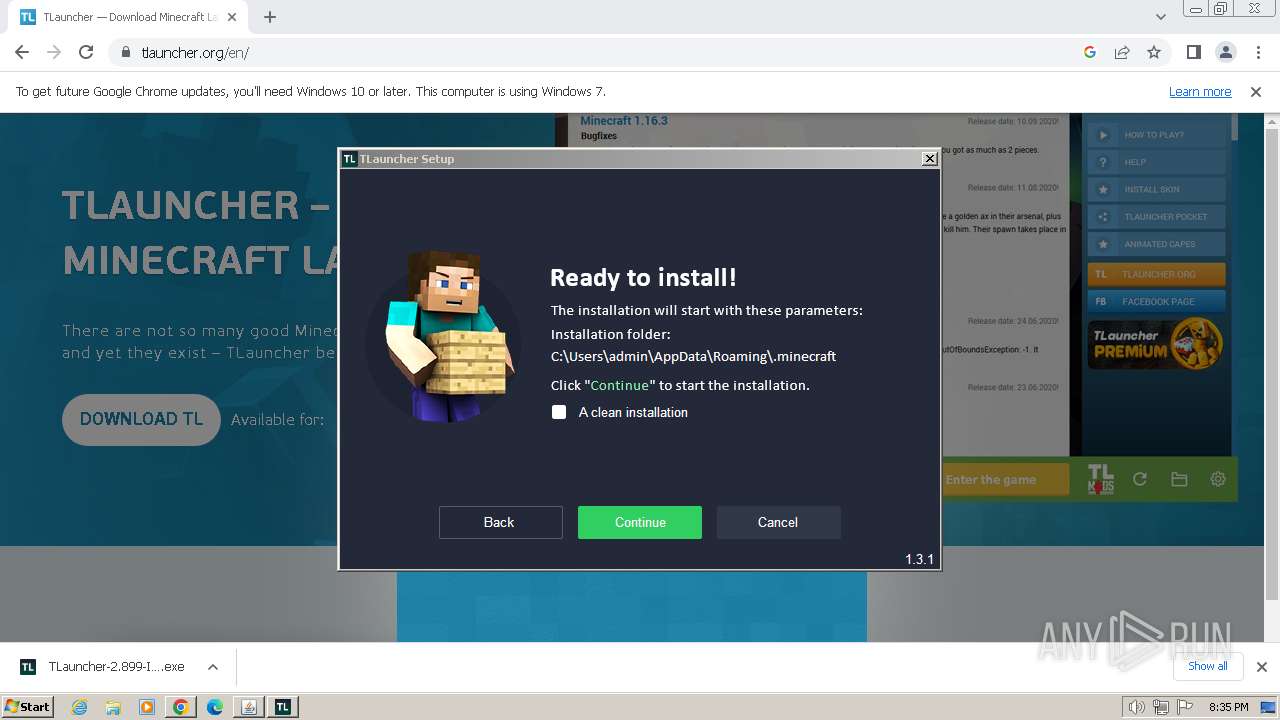The width and height of the screenshot is (1280, 720).
Task: Close the TLauncher Setup dialog
Action: [929, 158]
